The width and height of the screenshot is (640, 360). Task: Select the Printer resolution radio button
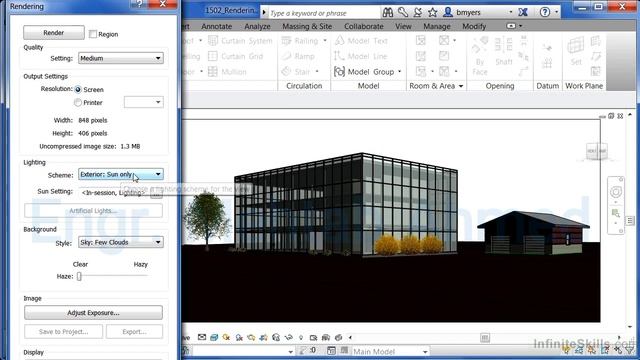coord(78,102)
